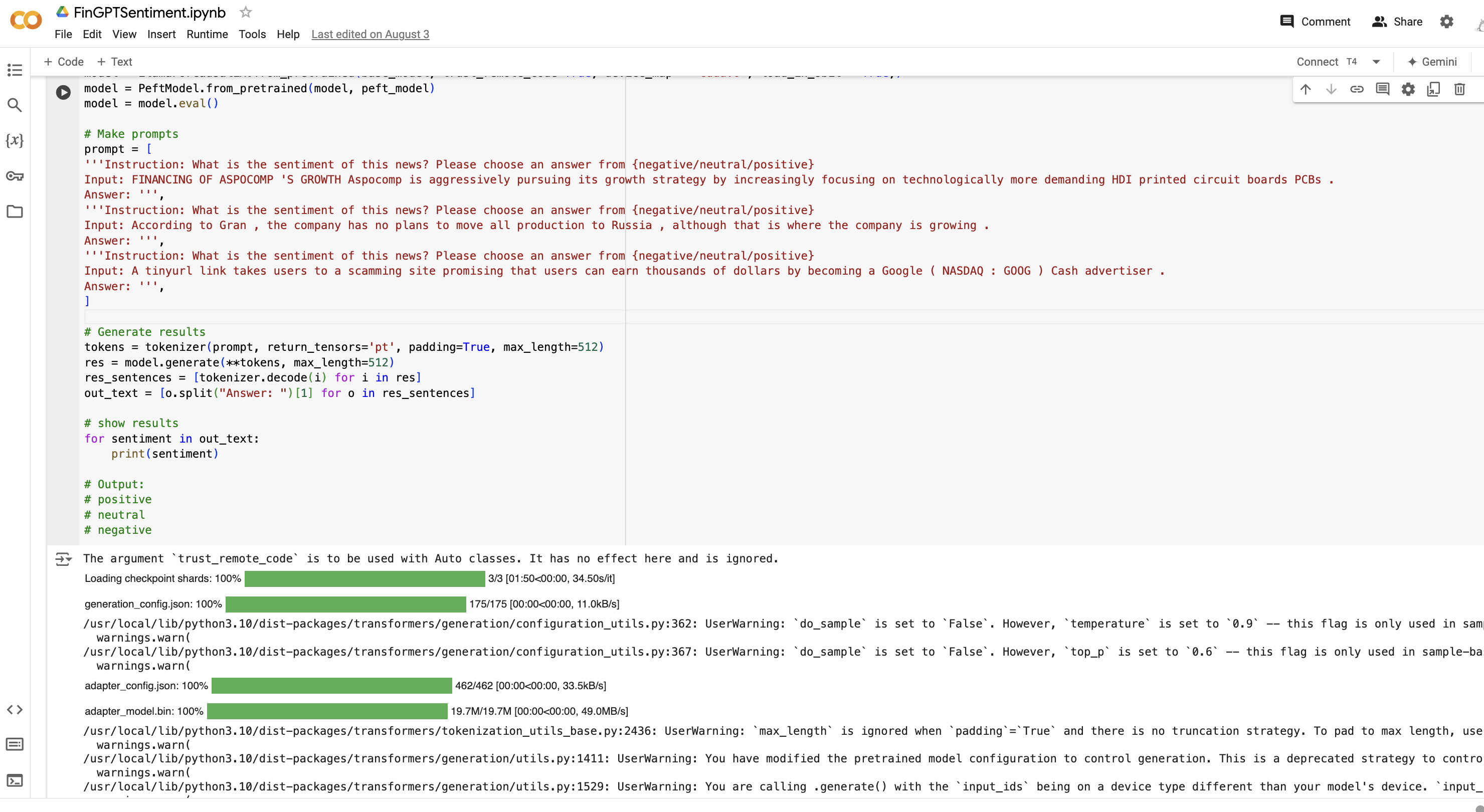This screenshot has height=812, width=1484.
Task: Toggle cell output view options
Action: tap(63, 558)
